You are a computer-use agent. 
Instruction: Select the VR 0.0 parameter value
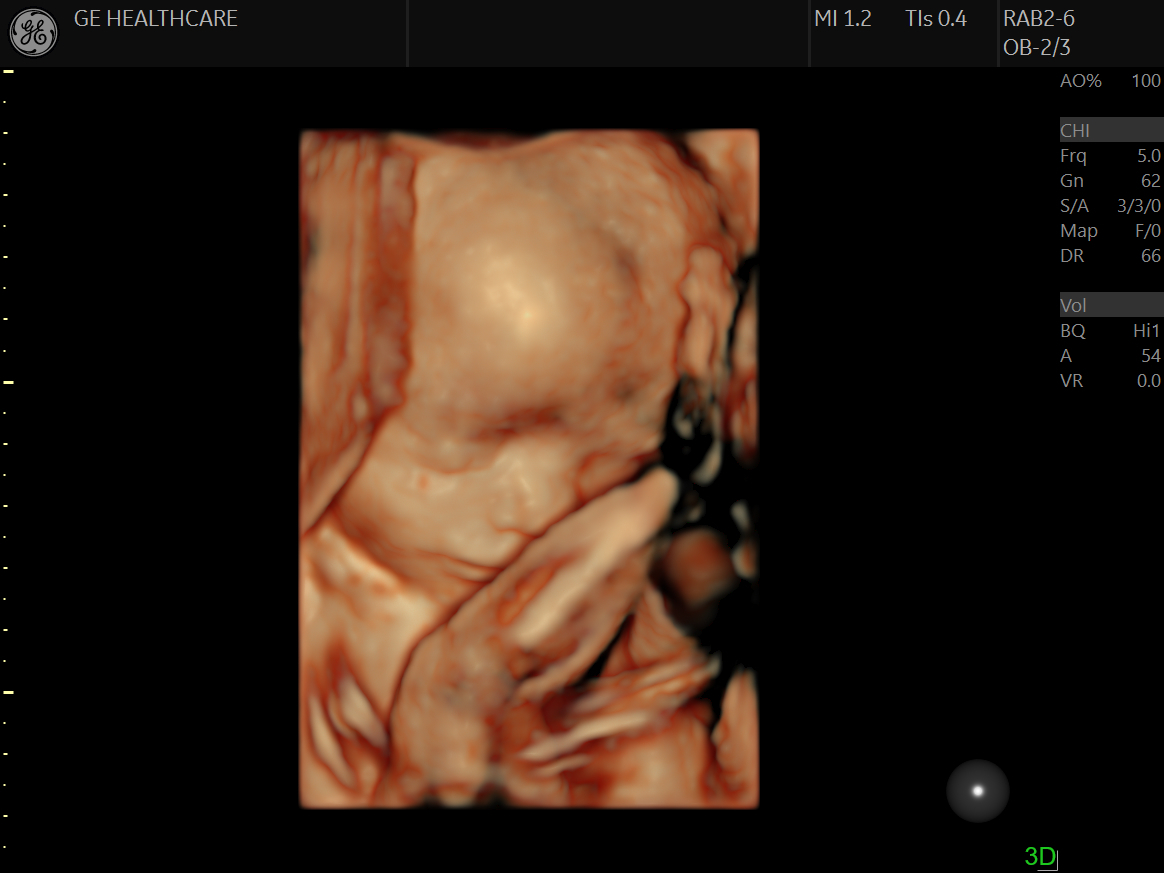(1110, 381)
